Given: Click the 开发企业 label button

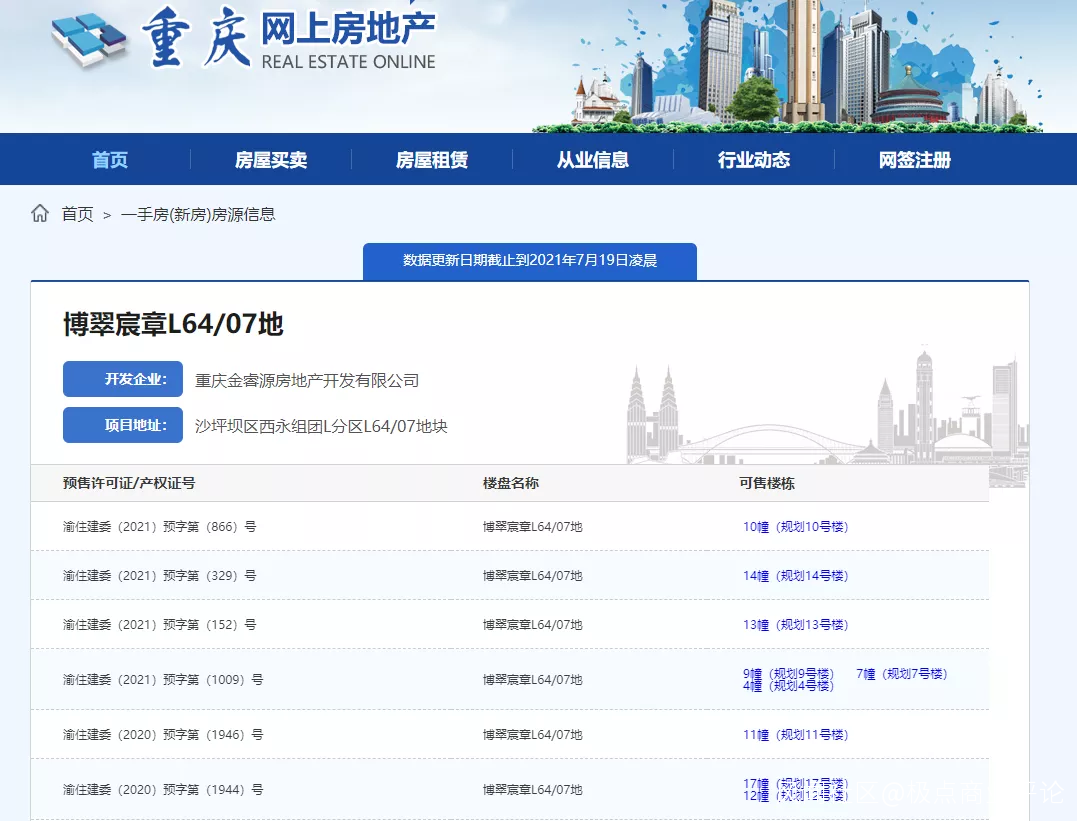Looking at the screenshot, I should click(123, 380).
